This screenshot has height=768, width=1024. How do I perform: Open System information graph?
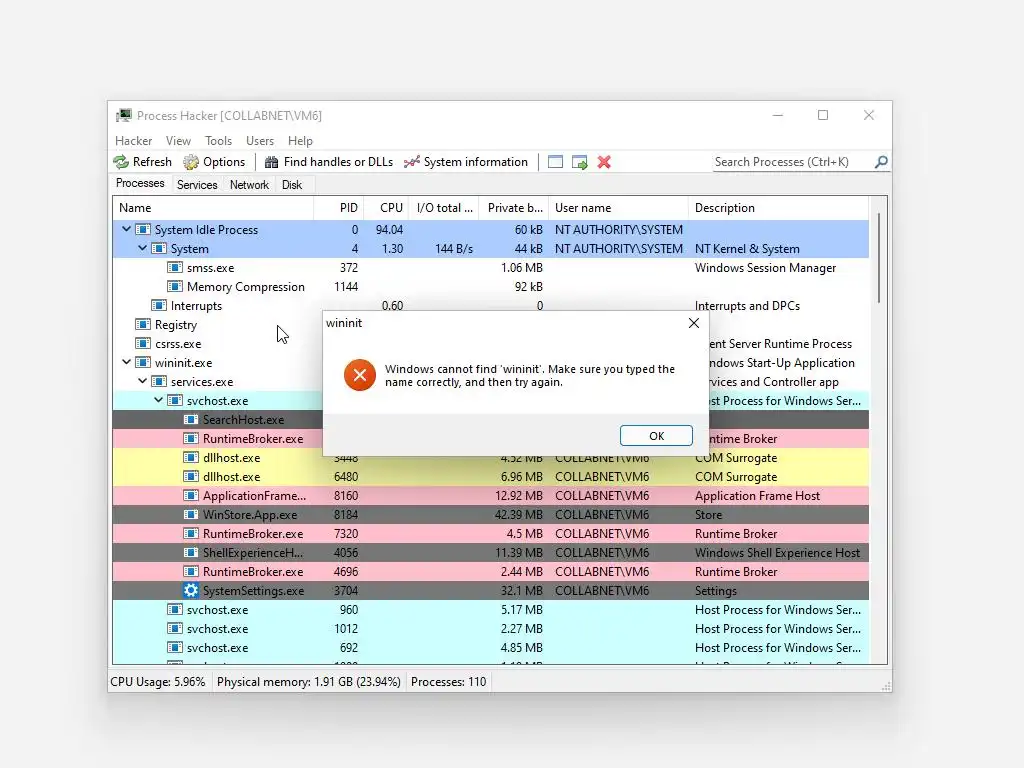click(x=466, y=162)
